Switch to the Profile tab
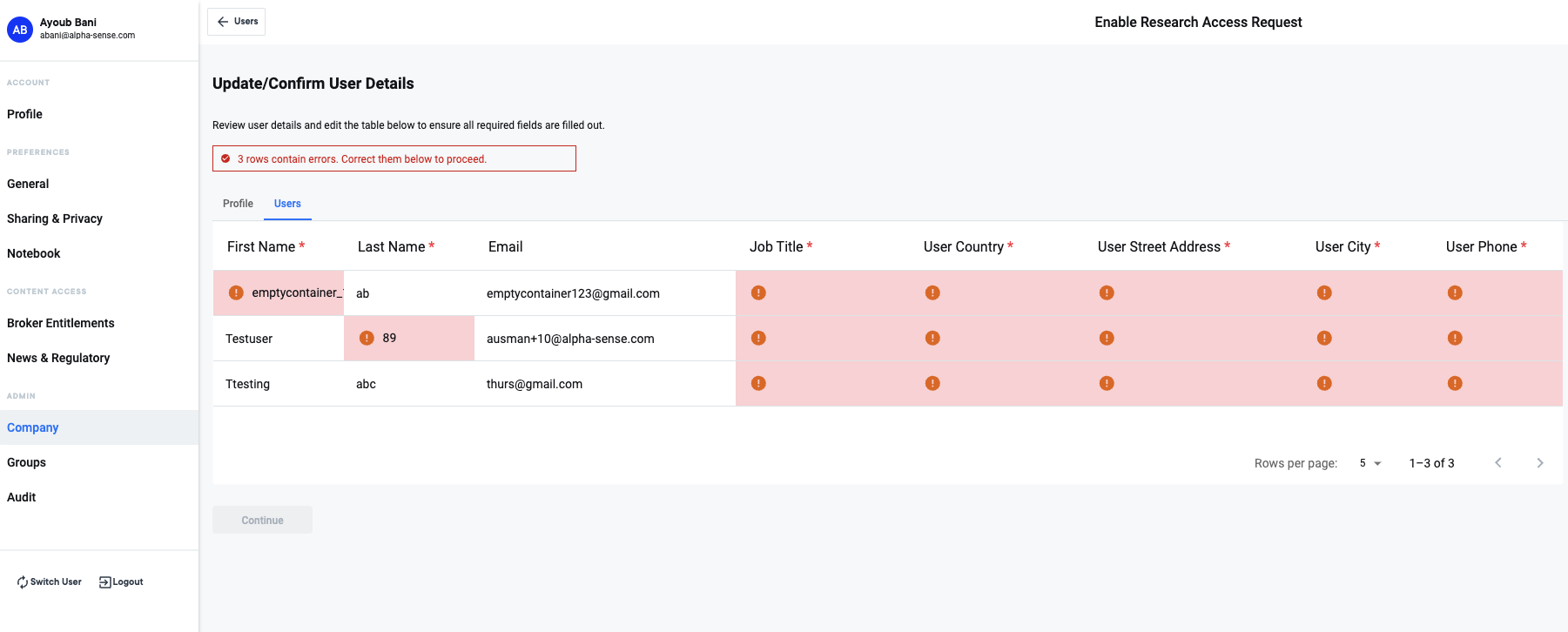Viewport: 1568px width, 632px height. (x=238, y=204)
